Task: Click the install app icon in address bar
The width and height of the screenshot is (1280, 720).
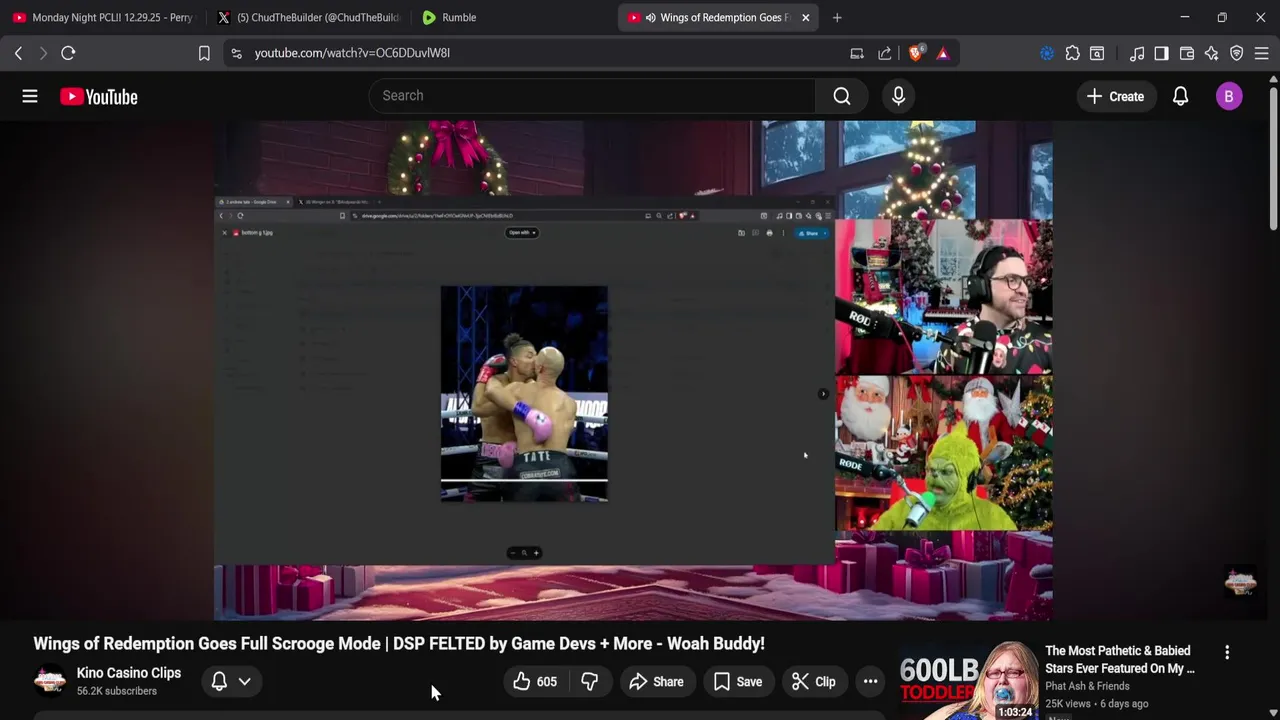Action: 857,53
